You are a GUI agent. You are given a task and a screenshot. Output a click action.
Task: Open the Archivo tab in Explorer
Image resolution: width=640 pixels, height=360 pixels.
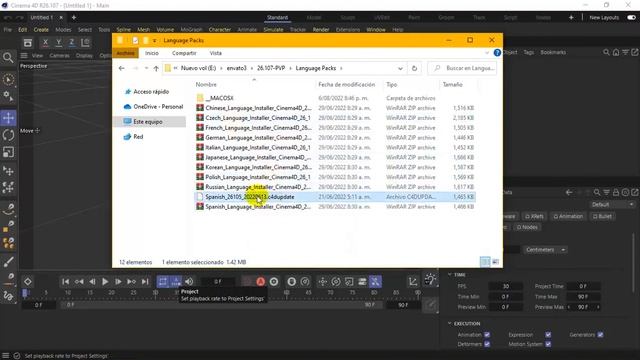(125, 53)
